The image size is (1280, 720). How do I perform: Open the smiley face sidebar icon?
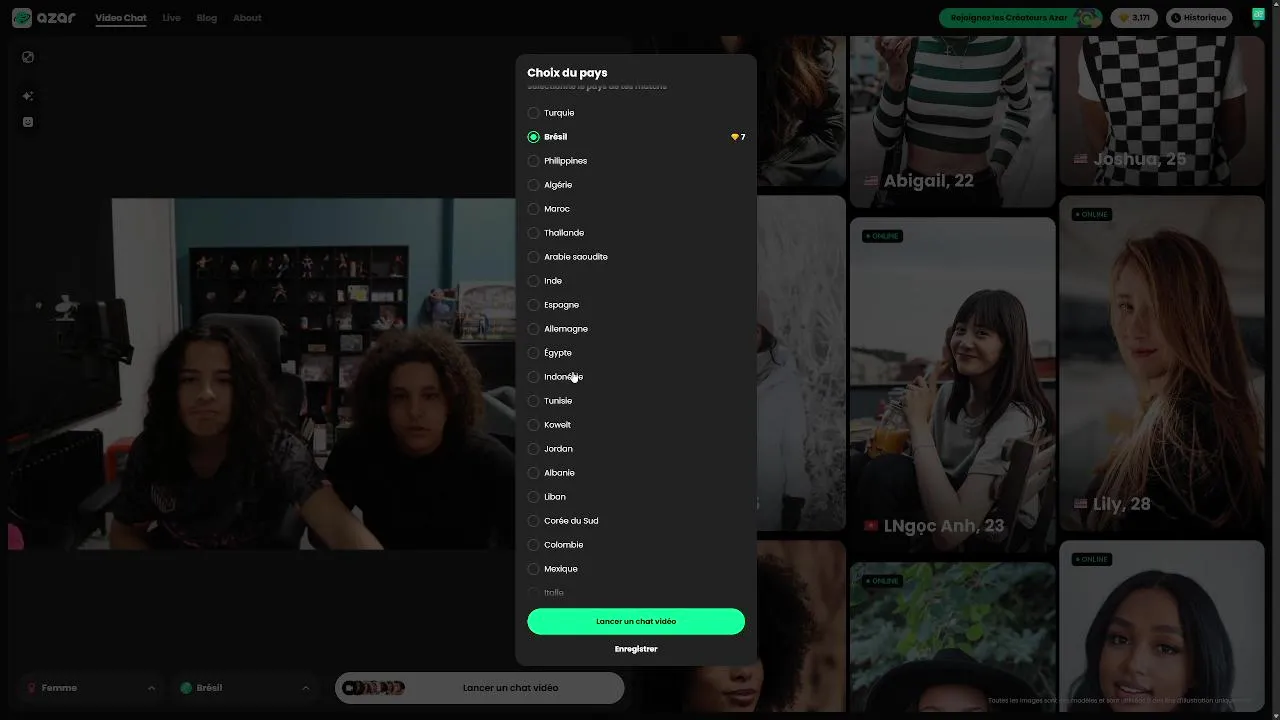(x=28, y=122)
